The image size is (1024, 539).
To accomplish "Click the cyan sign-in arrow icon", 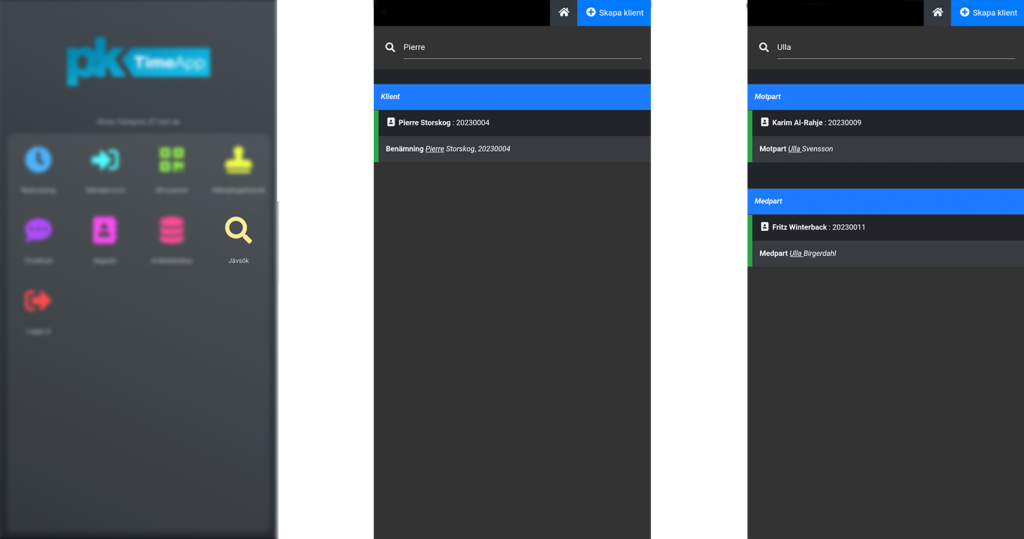I will coord(104,160).
